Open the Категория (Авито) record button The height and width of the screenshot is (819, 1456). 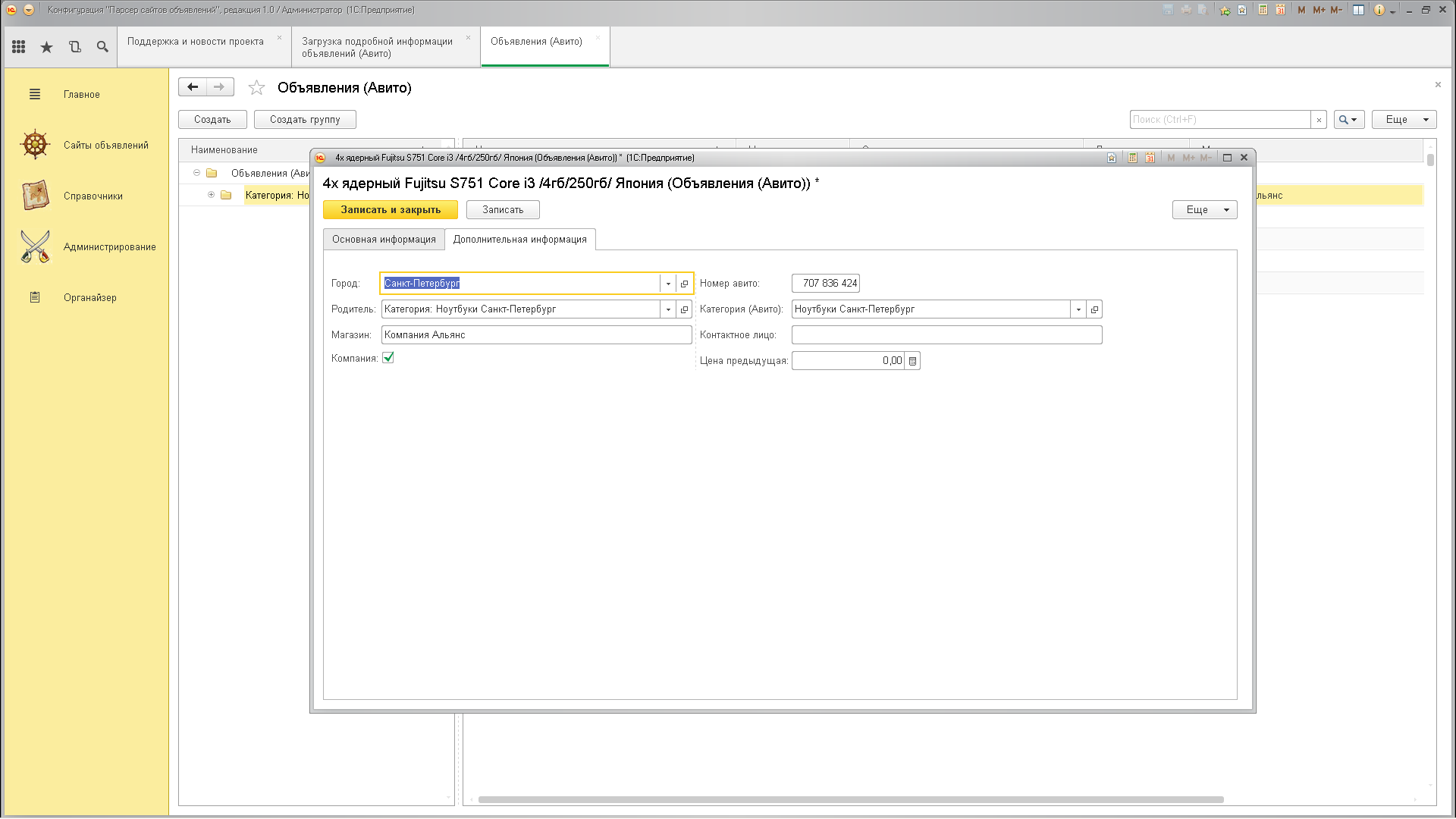(x=1094, y=309)
